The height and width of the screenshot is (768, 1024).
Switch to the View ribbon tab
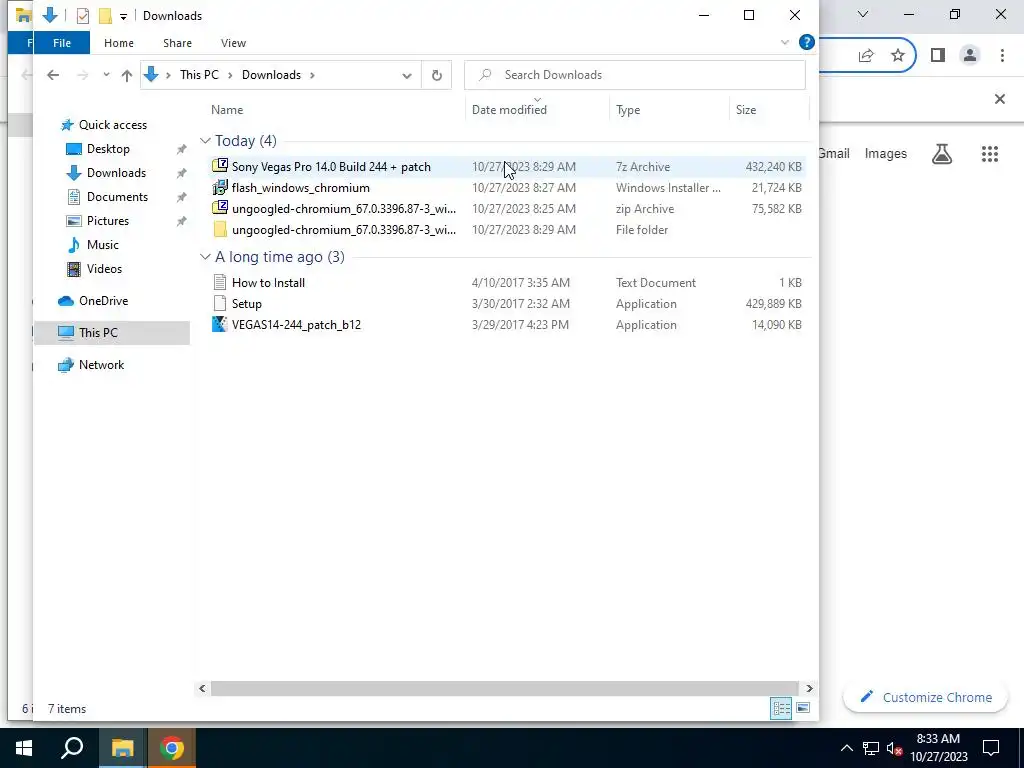233,43
